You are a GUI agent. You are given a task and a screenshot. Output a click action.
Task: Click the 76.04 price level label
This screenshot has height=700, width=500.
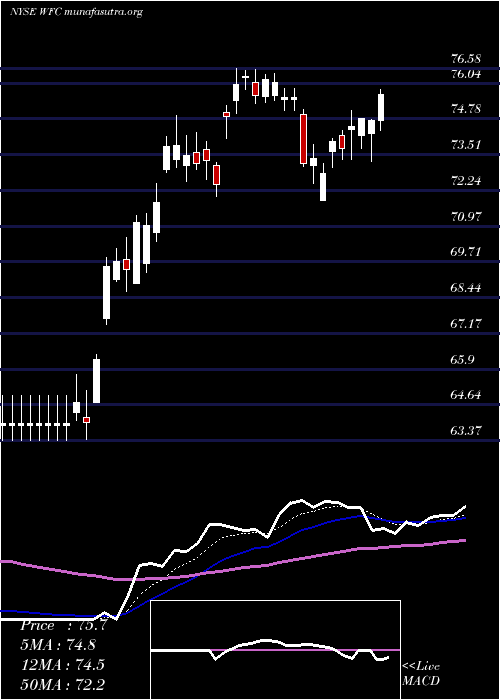click(466, 74)
